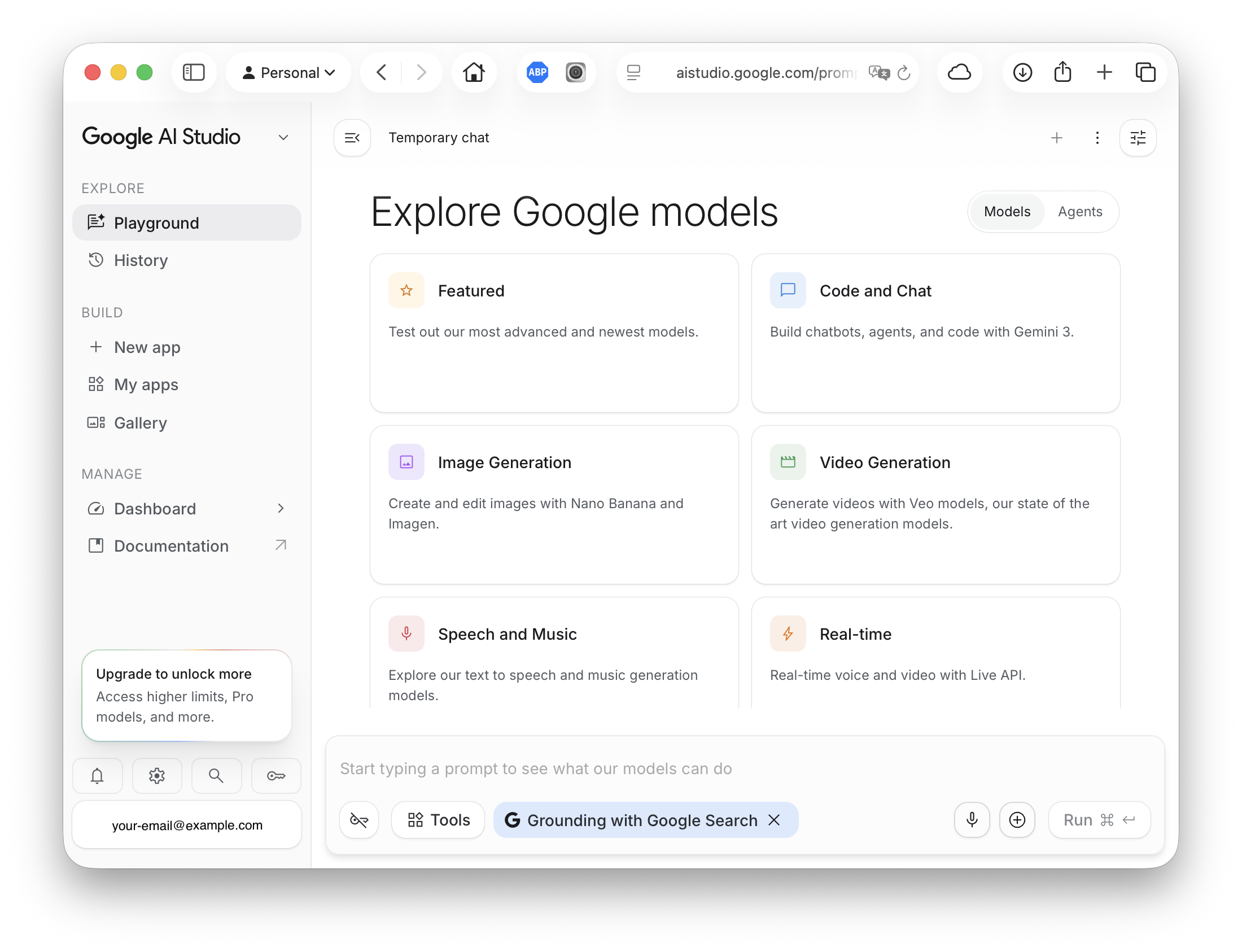The width and height of the screenshot is (1242, 952).
Task: Open the Tools menu button
Action: point(439,819)
